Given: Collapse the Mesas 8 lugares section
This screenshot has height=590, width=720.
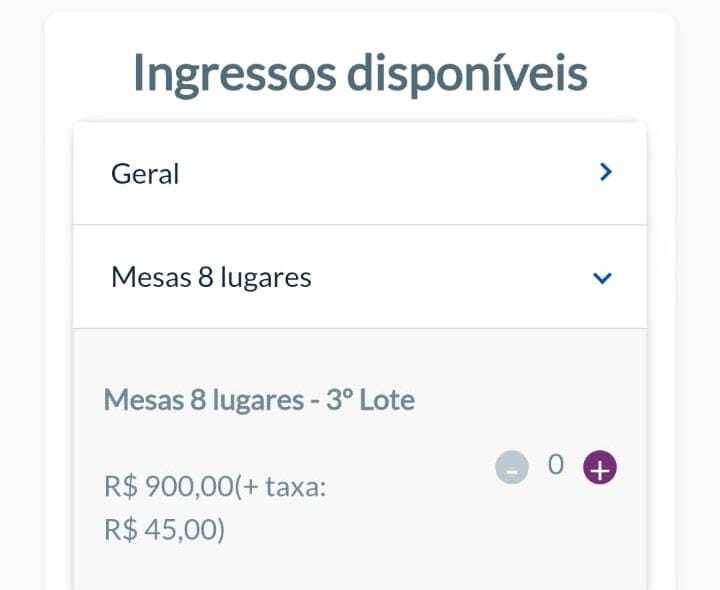Looking at the screenshot, I should [x=360, y=277].
